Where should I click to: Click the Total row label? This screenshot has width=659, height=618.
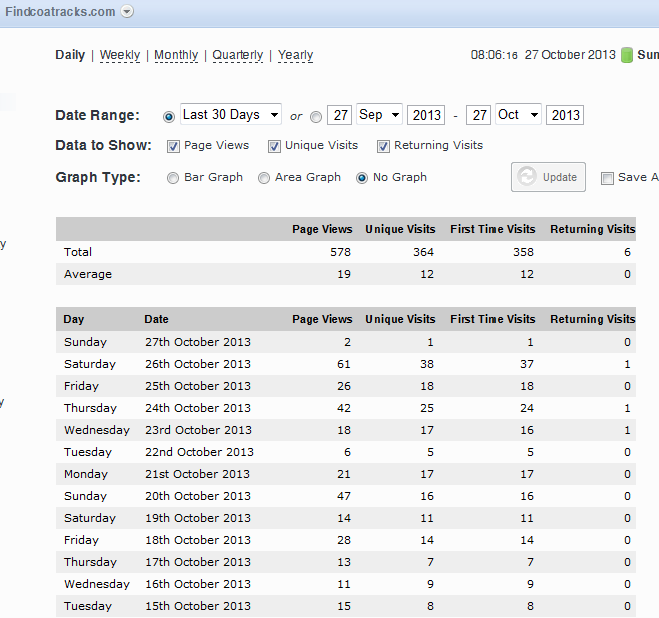point(78,252)
